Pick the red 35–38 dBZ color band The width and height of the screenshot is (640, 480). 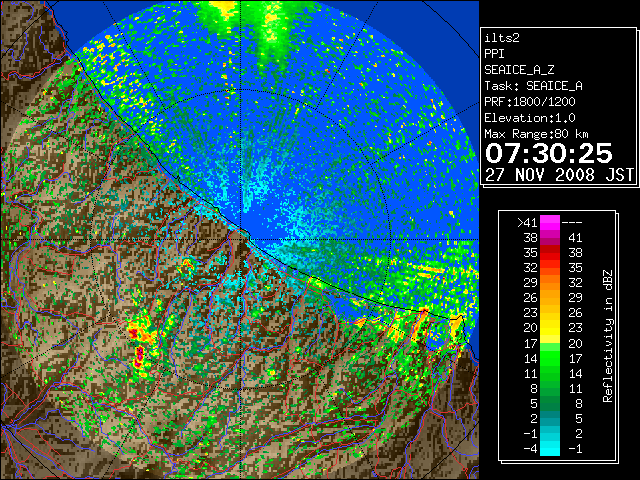tap(550, 252)
